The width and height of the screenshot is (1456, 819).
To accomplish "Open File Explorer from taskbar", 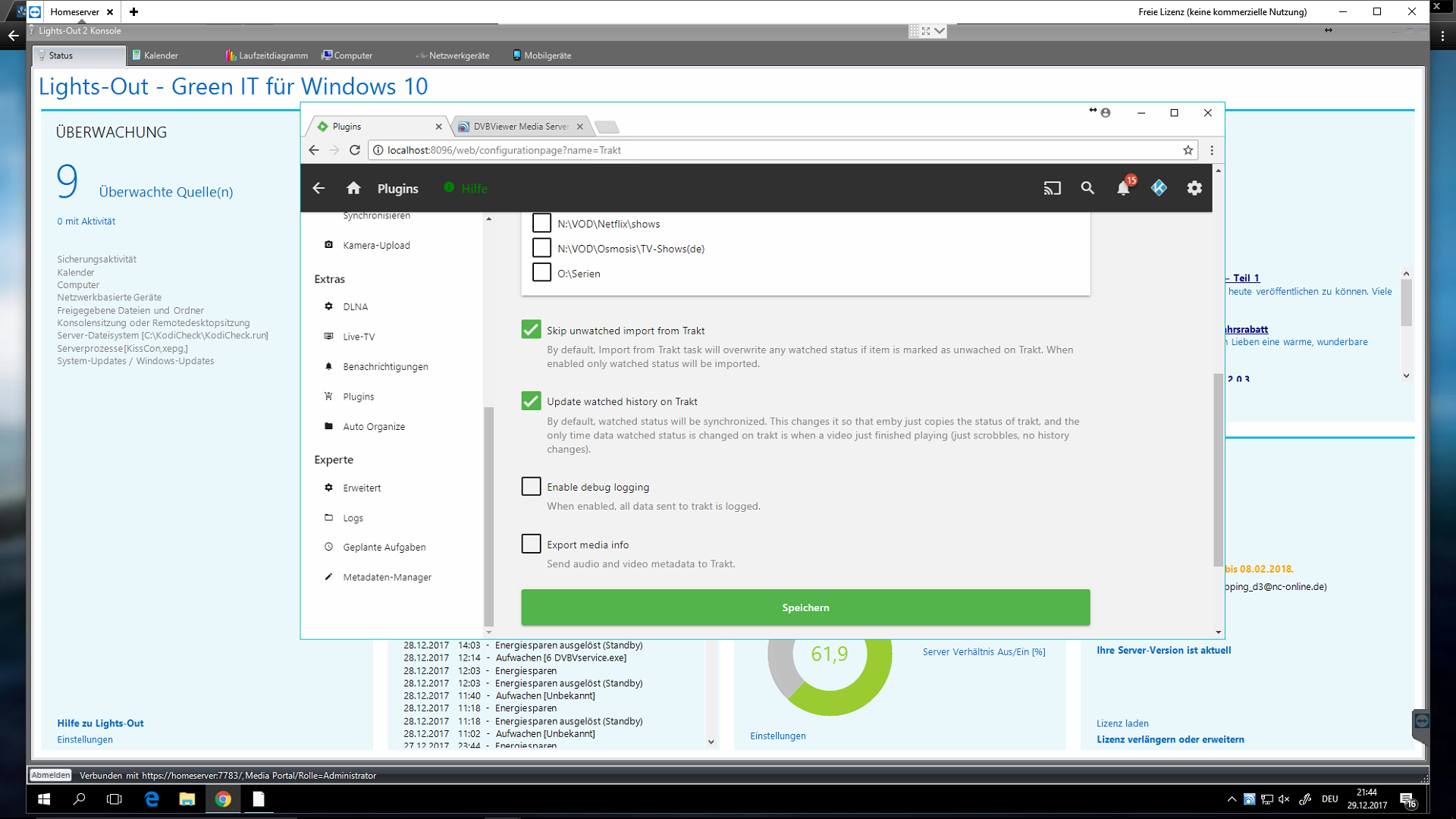I will pos(187,799).
